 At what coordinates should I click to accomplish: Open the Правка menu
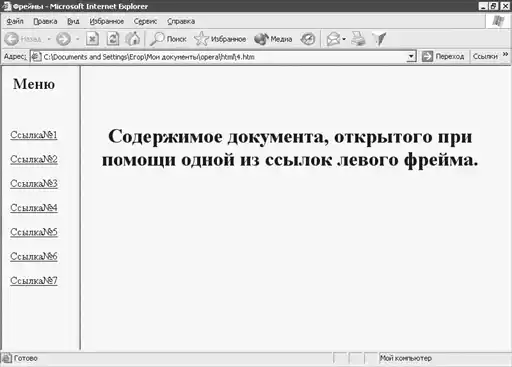45,21
